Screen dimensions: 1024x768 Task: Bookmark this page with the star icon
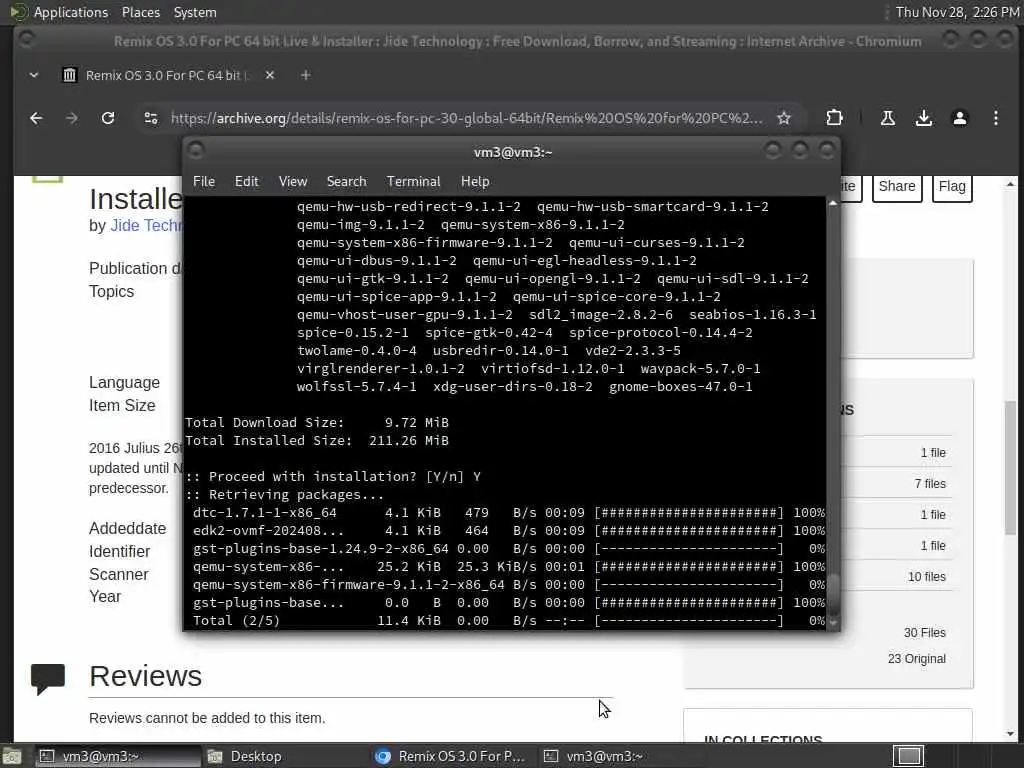click(x=784, y=118)
